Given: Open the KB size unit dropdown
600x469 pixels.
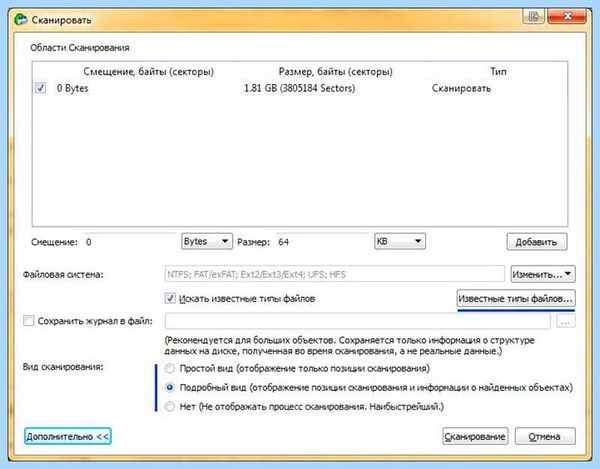Looking at the screenshot, I should [400, 241].
